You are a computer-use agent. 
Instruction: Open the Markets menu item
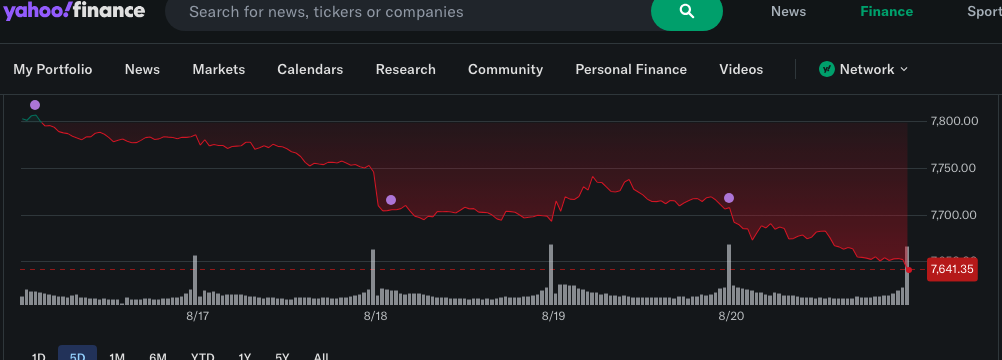219,69
